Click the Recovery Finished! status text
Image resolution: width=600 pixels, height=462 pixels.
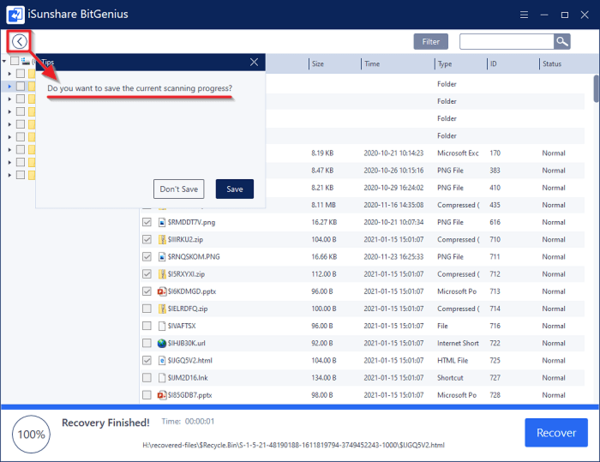pos(106,423)
